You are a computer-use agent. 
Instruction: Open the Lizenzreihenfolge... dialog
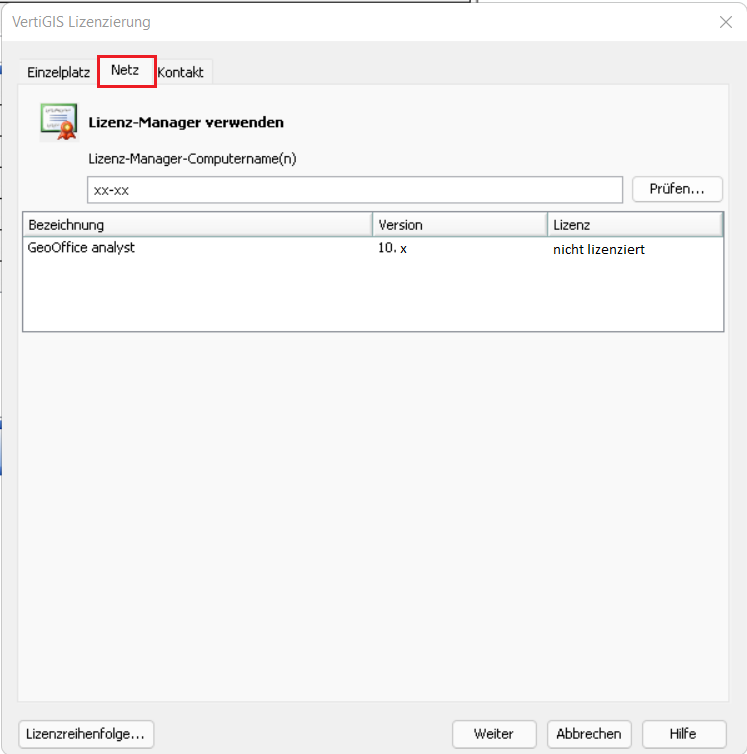point(86,734)
